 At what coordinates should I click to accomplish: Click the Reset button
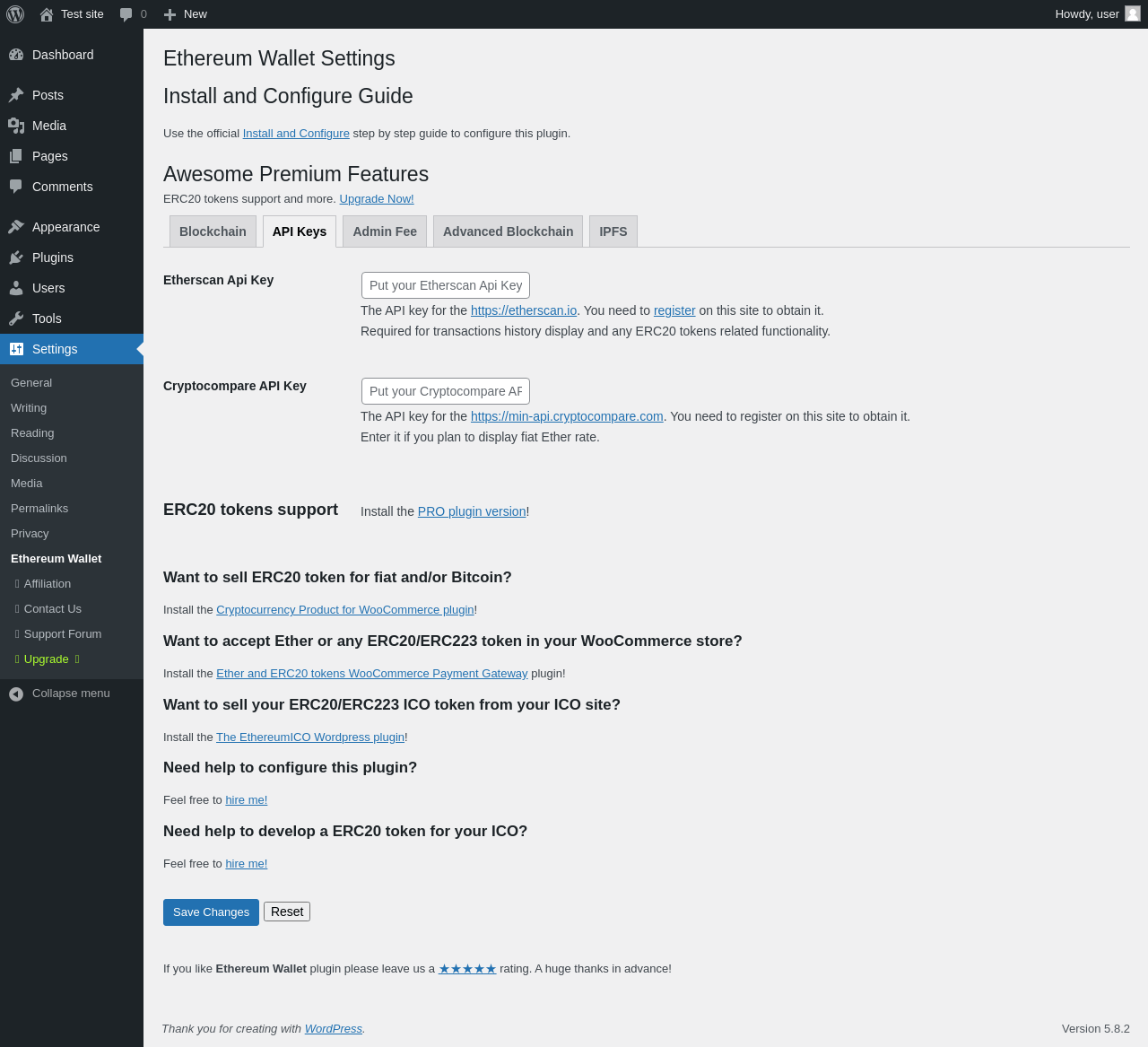(287, 912)
